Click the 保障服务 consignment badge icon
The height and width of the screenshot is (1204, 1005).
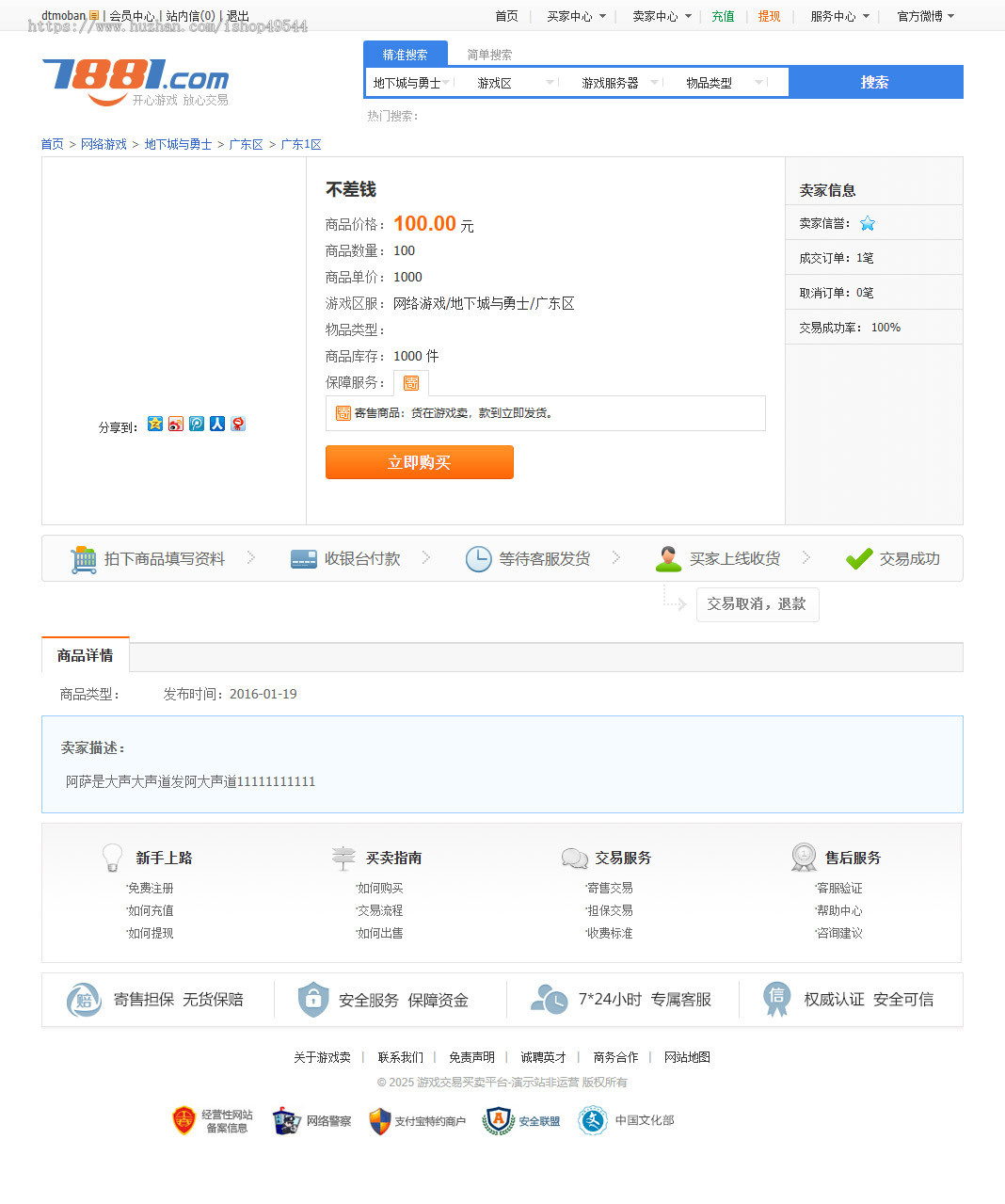[411, 383]
